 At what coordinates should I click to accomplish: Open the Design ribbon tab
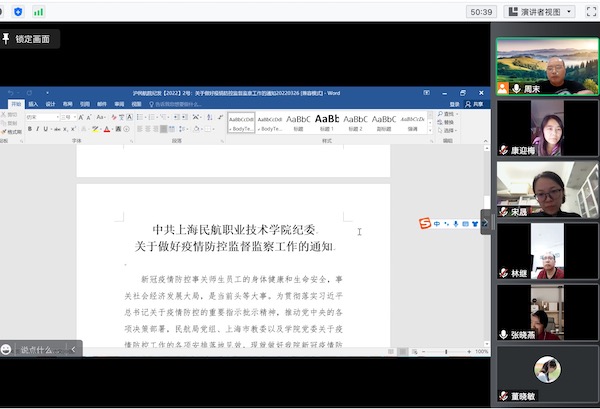pos(51,104)
